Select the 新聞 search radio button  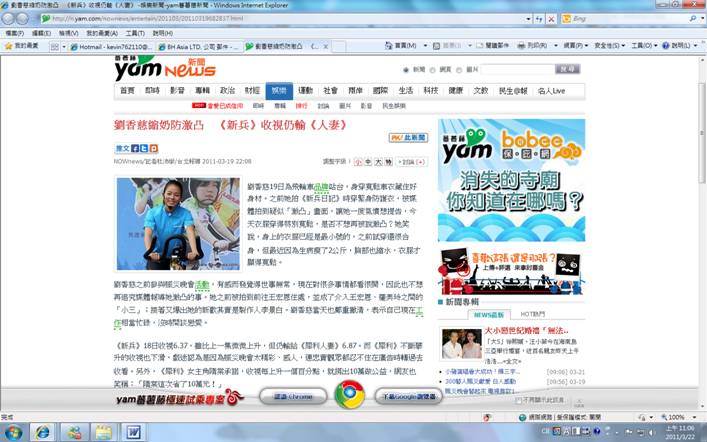tap(406, 70)
